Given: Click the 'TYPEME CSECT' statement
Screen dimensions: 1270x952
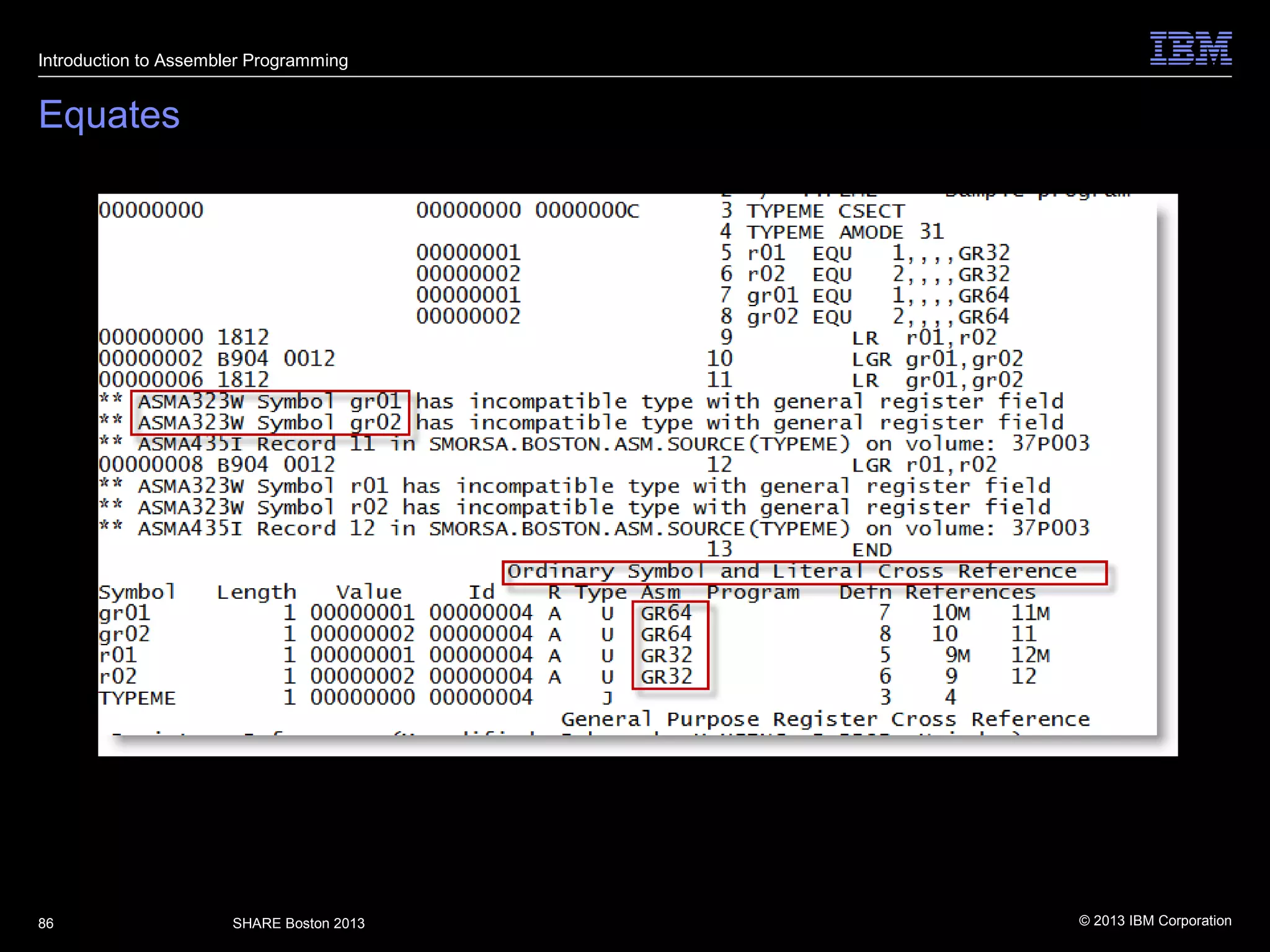Looking at the screenshot, I should click(825, 211).
